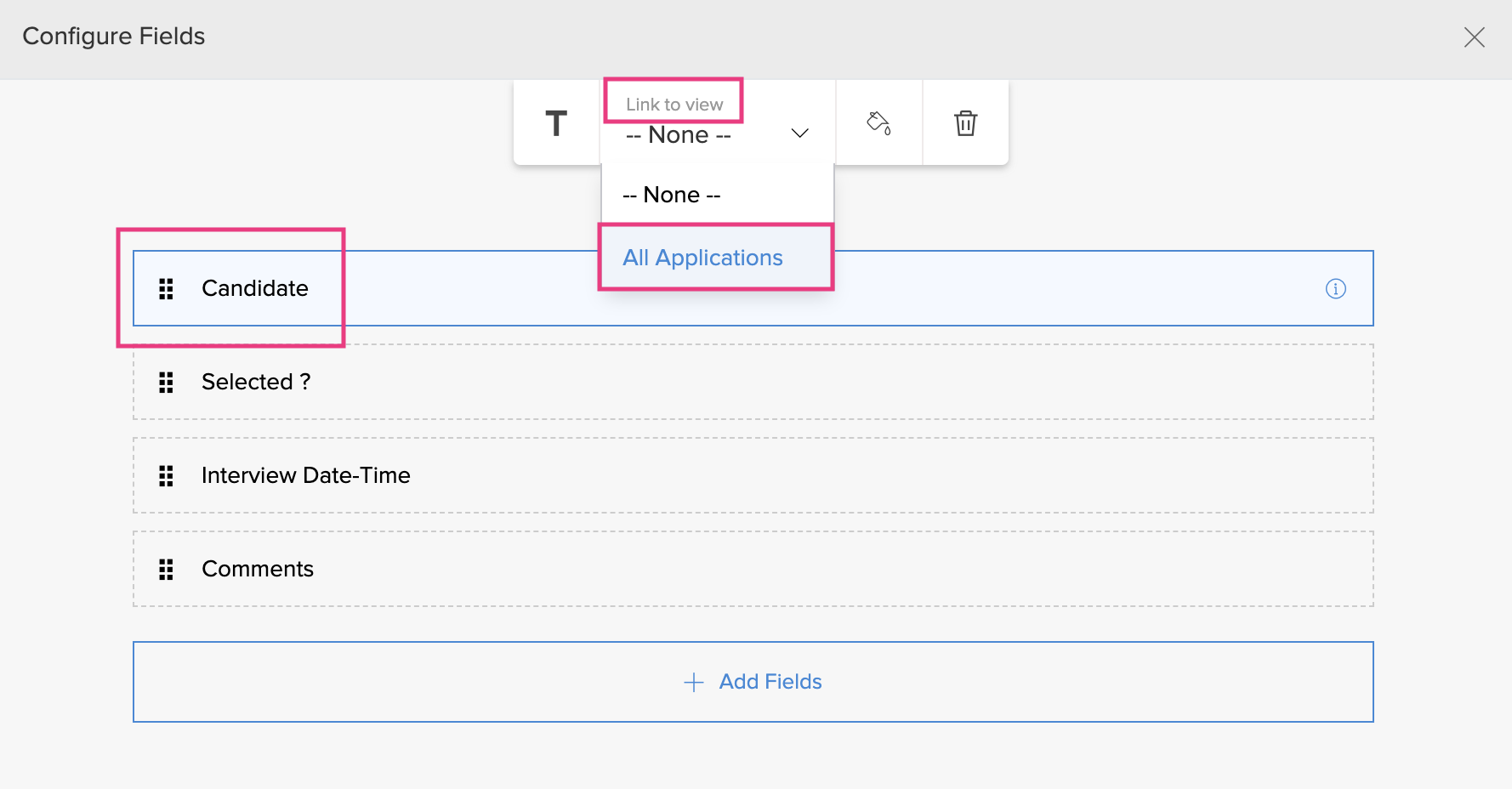Click the trash delete icon
The width and height of the screenshot is (1512, 789).
tap(965, 123)
